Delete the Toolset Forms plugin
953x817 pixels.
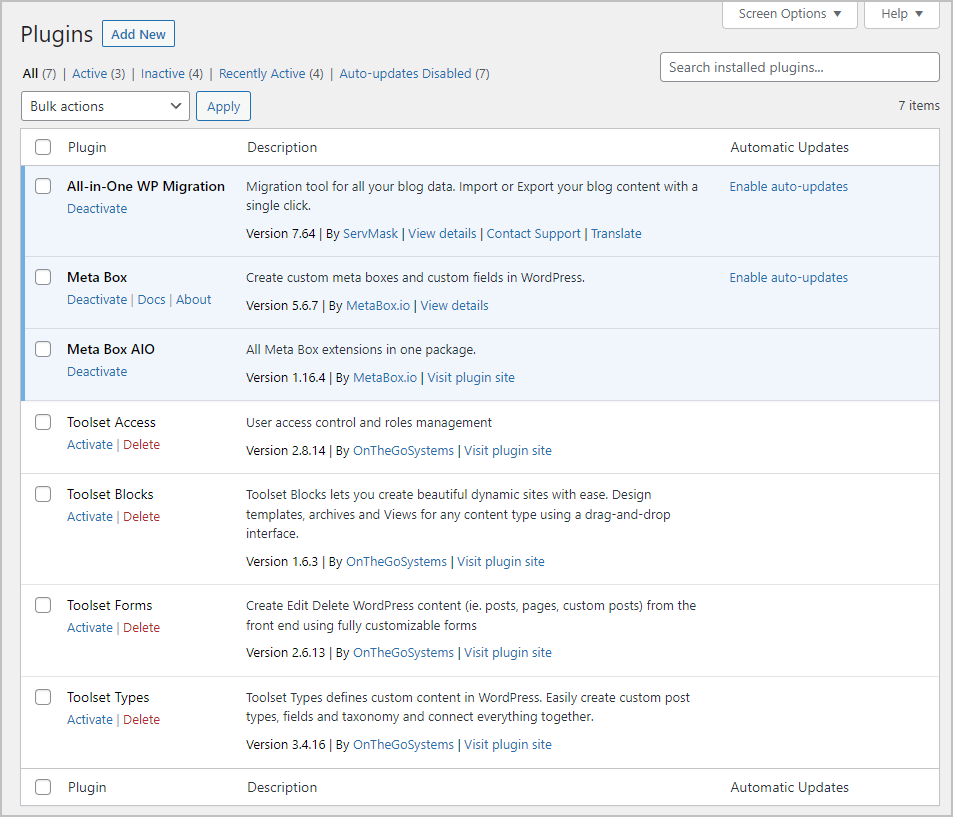pos(142,627)
